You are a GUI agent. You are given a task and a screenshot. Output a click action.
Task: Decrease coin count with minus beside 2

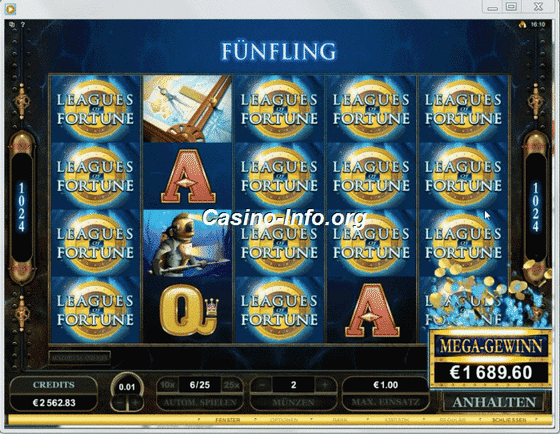(262, 385)
